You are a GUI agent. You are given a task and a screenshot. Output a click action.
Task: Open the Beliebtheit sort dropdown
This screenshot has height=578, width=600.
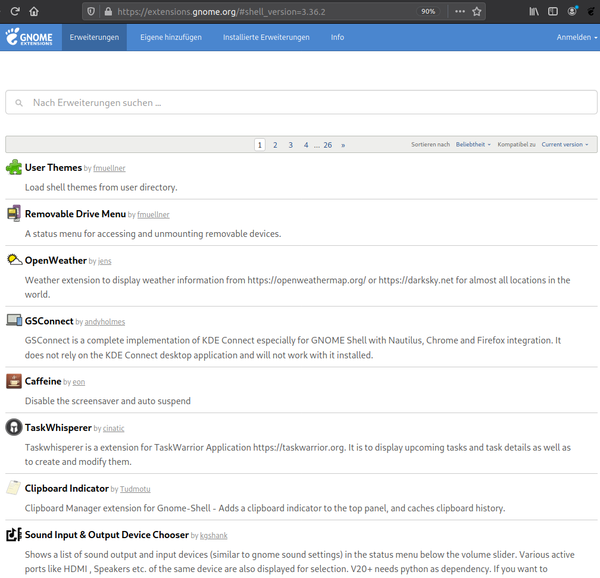point(473,144)
